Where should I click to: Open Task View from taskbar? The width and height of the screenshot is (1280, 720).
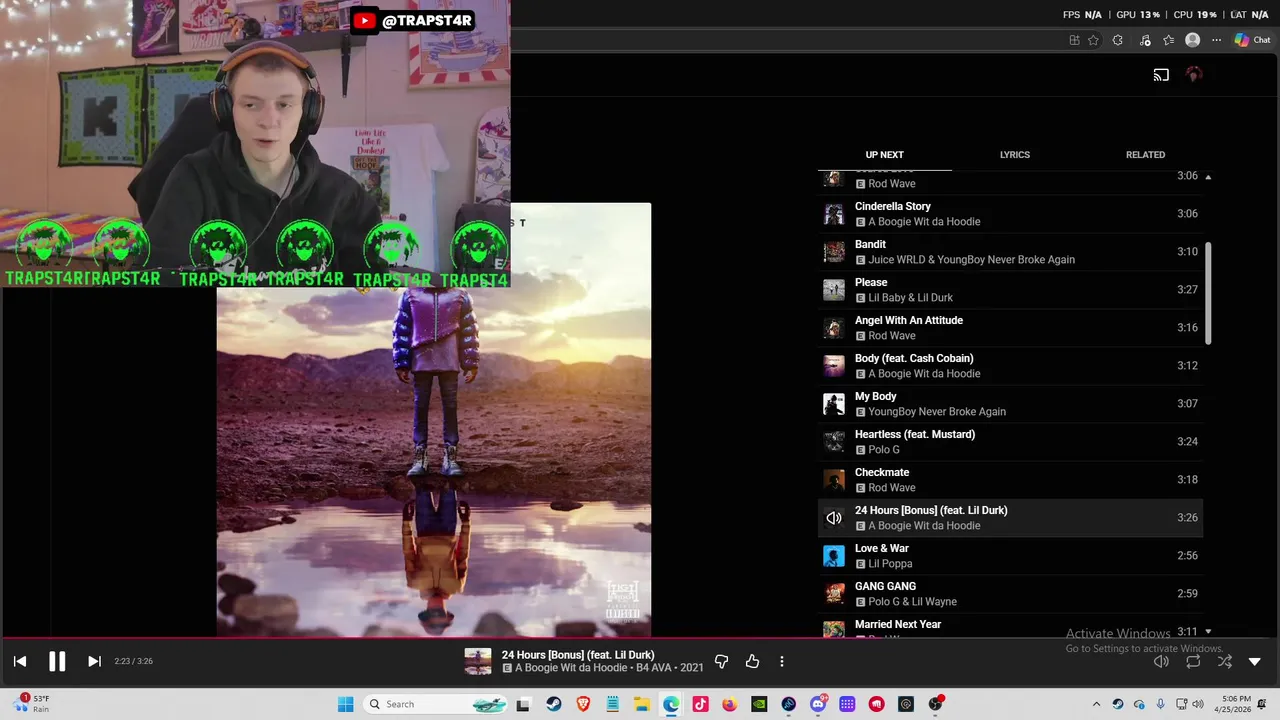pos(523,704)
